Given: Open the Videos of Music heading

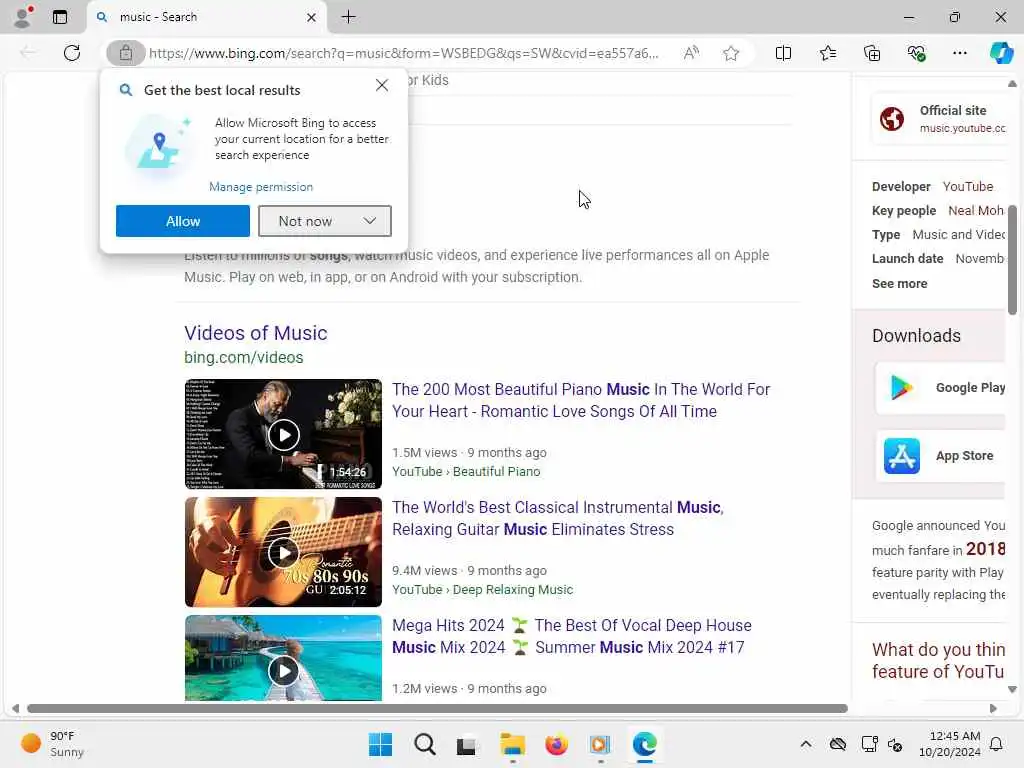Looking at the screenshot, I should [255, 333].
